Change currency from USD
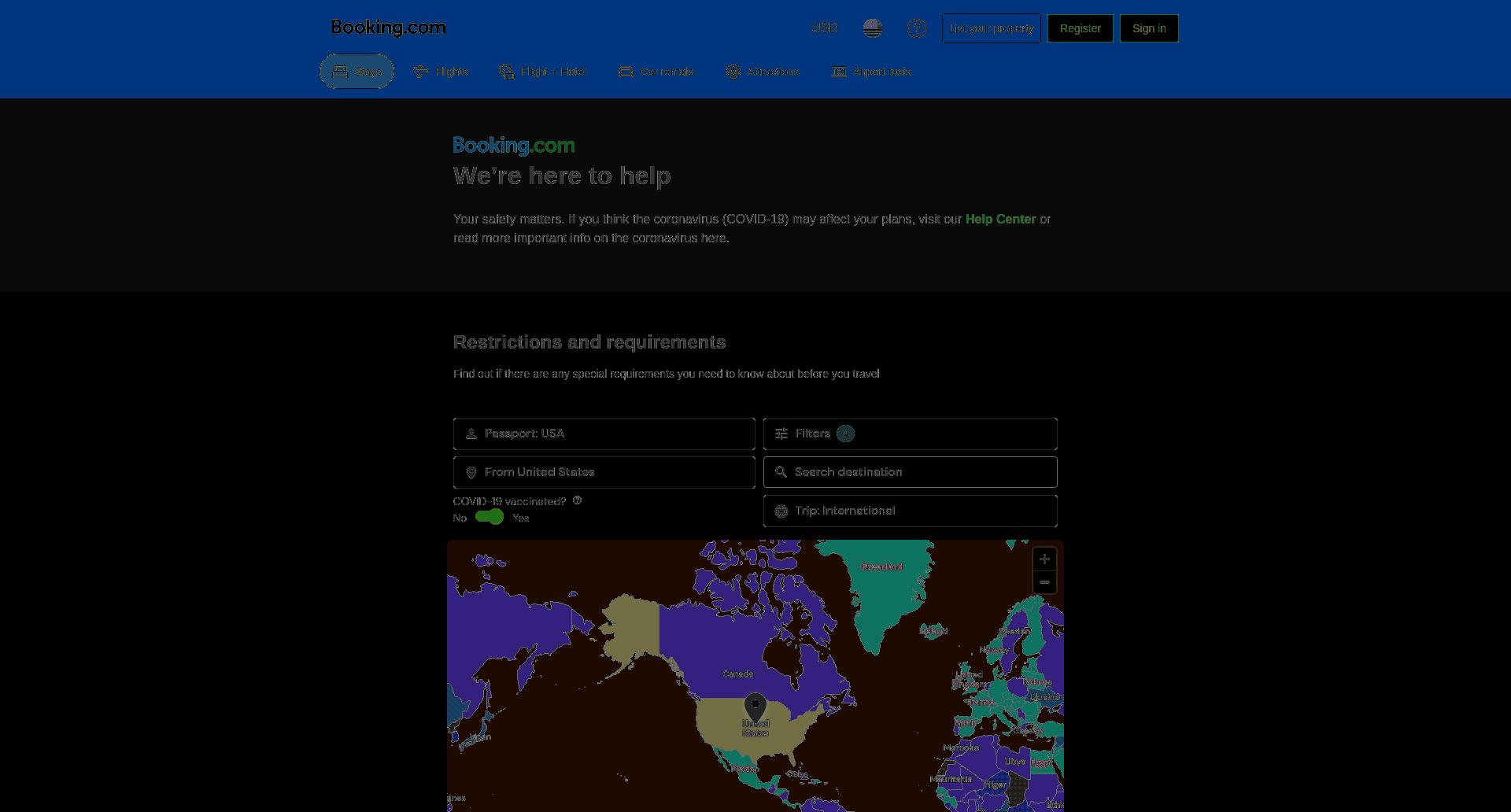The width and height of the screenshot is (1511, 812). coord(824,28)
